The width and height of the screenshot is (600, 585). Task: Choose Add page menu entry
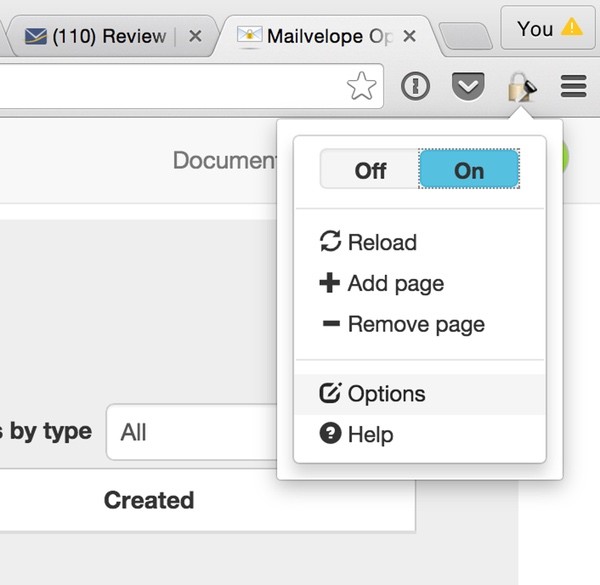420,283
